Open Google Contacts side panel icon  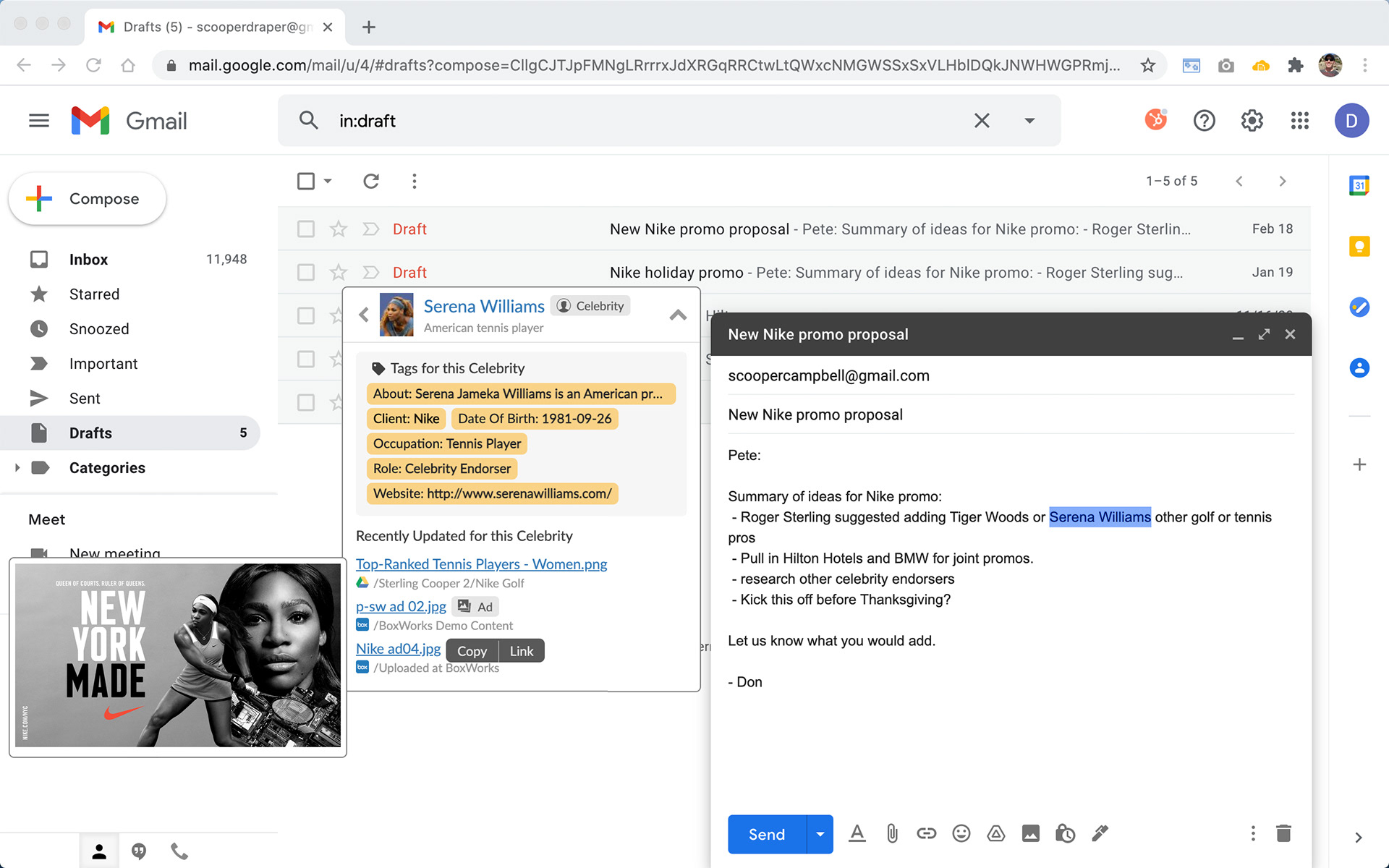coord(1359,368)
